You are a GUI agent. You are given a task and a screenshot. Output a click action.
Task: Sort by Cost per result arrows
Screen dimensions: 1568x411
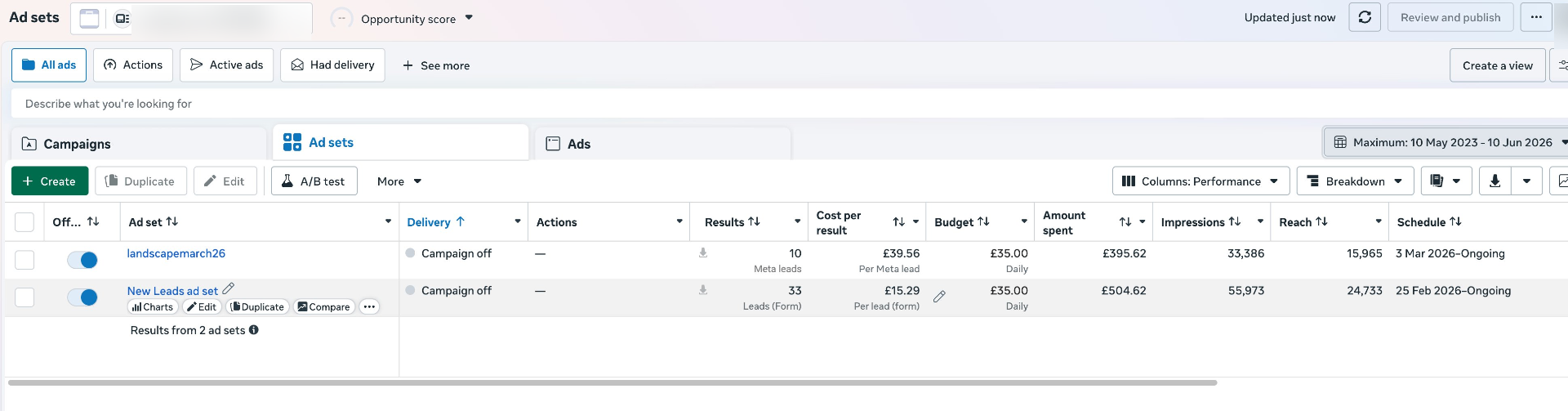[x=899, y=222]
